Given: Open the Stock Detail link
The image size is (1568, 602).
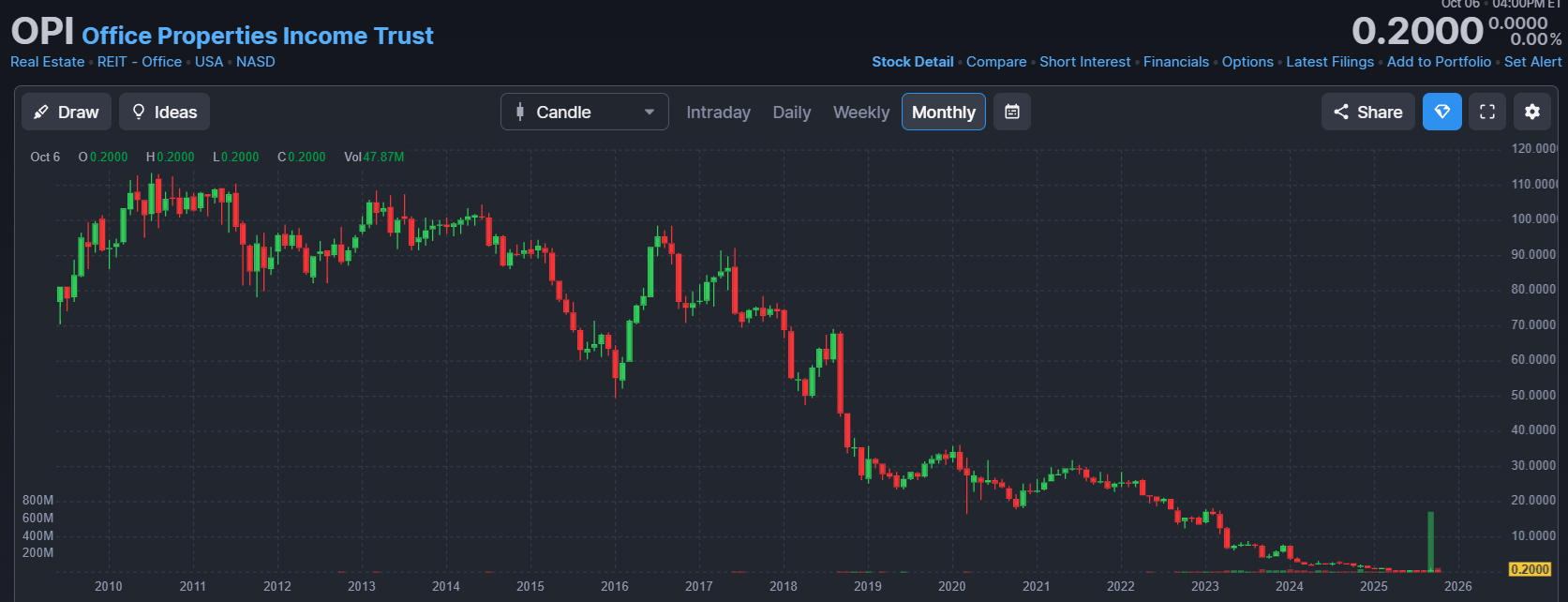Looking at the screenshot, I should coord(913,62).
